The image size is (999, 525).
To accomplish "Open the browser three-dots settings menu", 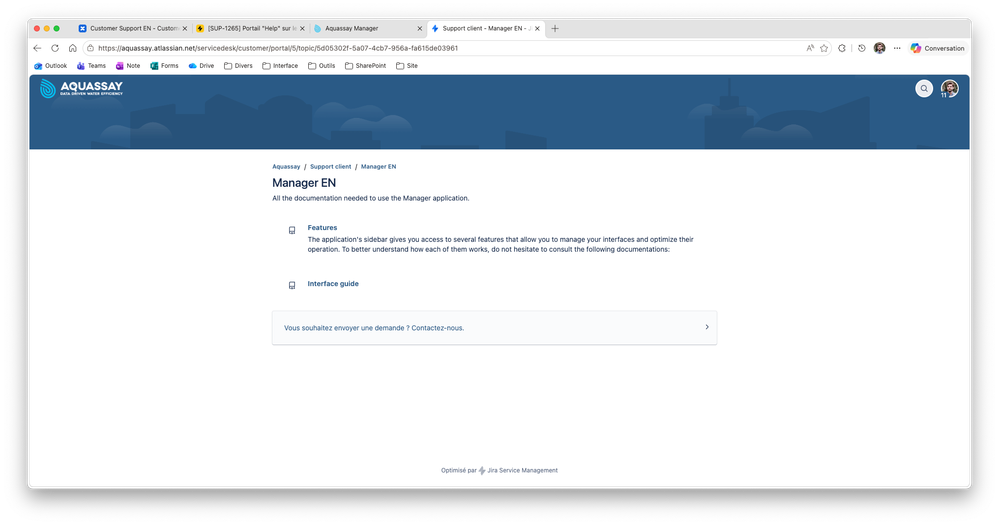I will pyautogui.click(x=897, y=48).
